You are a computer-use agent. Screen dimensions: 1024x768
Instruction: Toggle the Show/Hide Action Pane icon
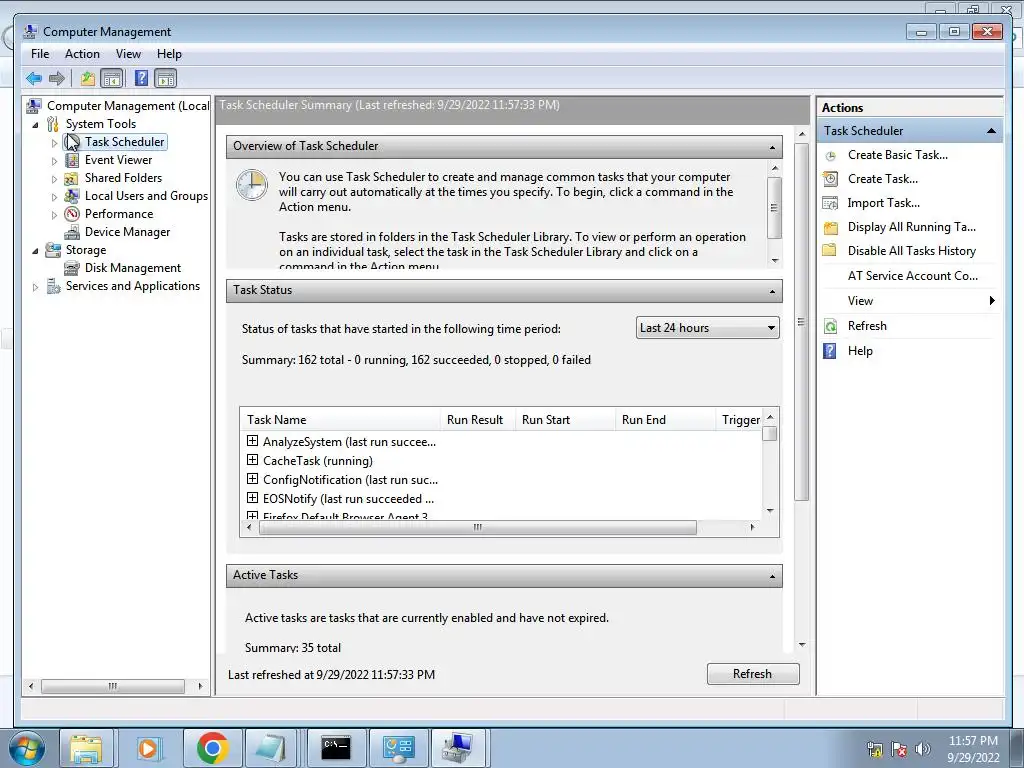pyautogui.click(x=166, y=78)
